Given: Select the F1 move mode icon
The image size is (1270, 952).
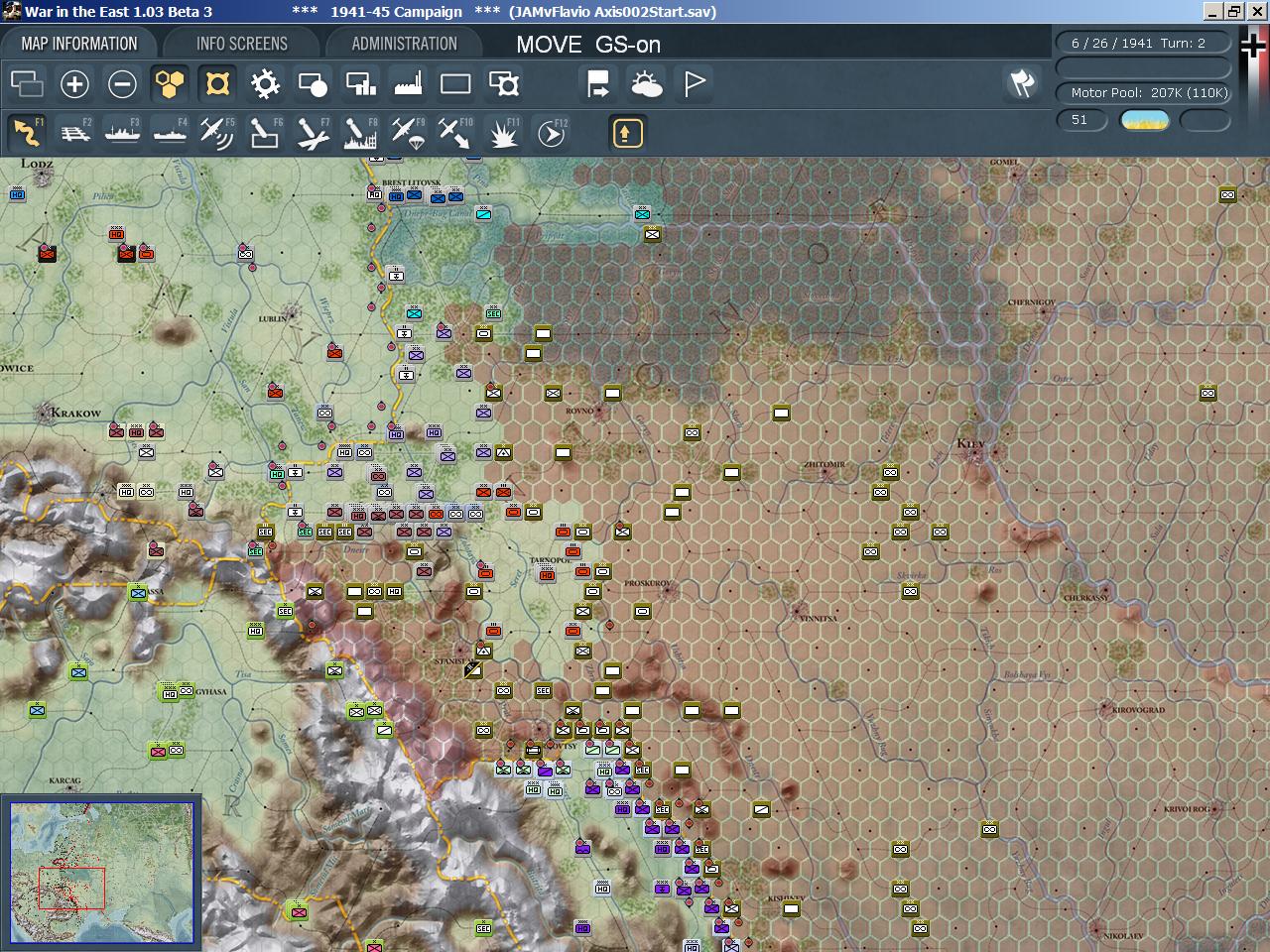Looking at the screenshot, I should [27, 133].
